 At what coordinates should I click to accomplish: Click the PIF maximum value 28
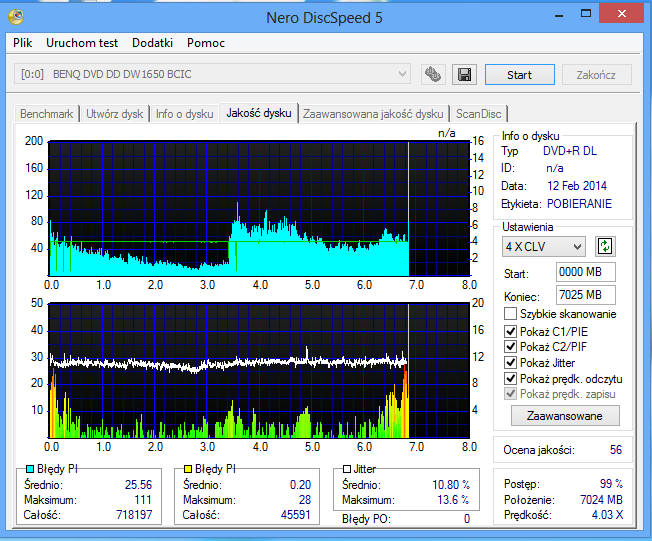pos(305,500)
